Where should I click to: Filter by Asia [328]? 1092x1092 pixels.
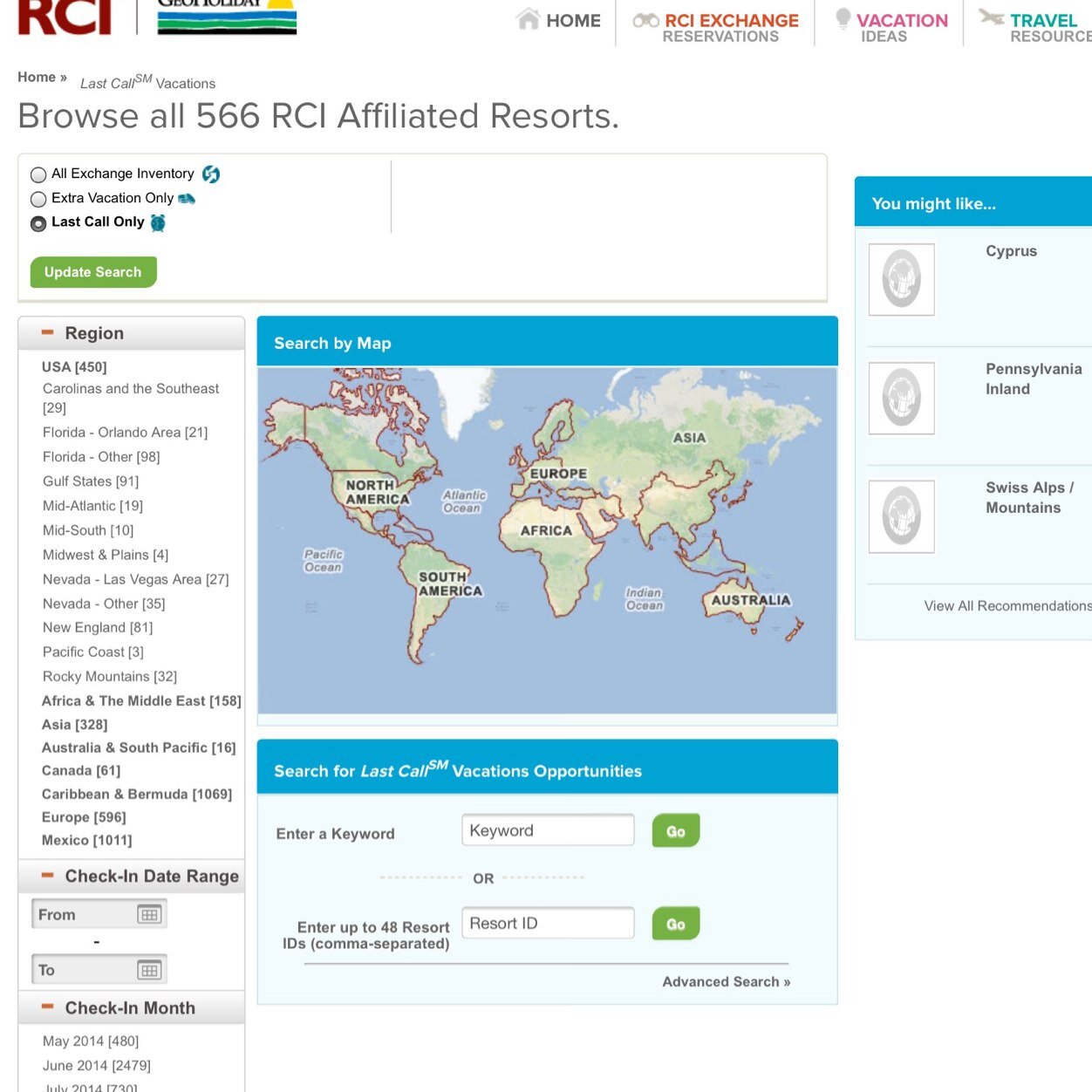pos(75,725)
